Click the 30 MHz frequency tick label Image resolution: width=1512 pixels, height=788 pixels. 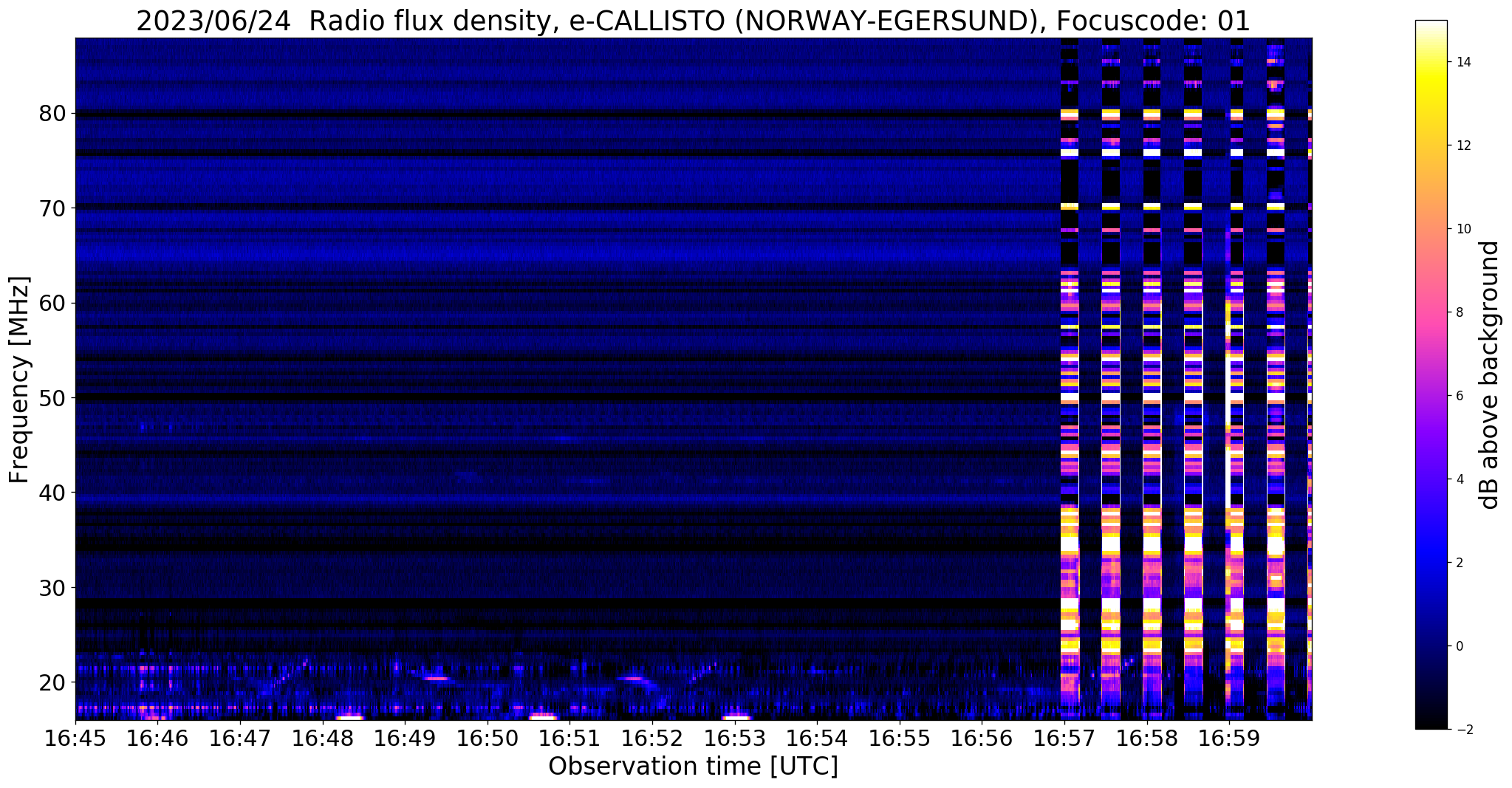[x=53, y=588]
